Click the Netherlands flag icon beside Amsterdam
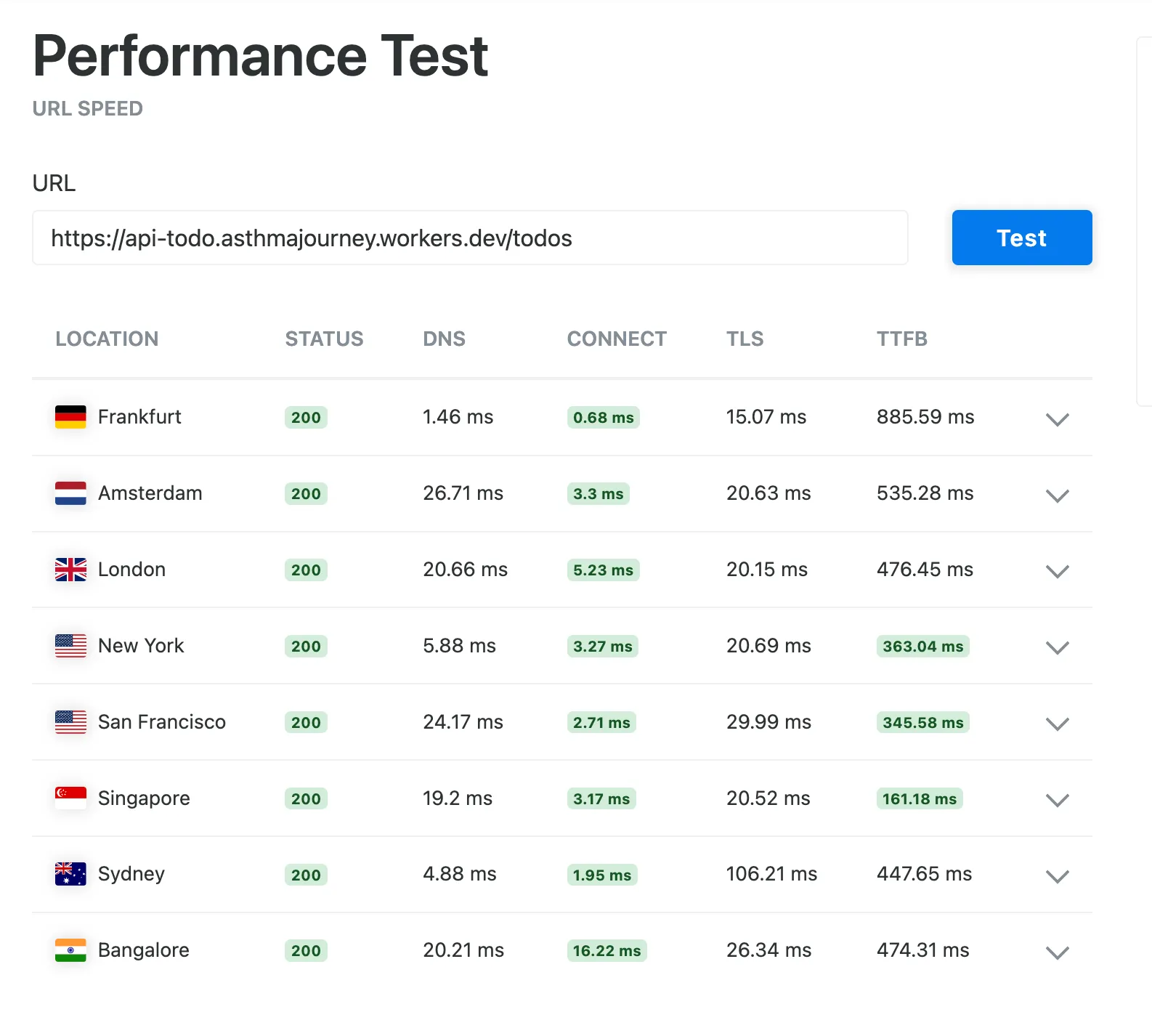This screenshot has height=1036, width=1152. (x=70, y=493)
